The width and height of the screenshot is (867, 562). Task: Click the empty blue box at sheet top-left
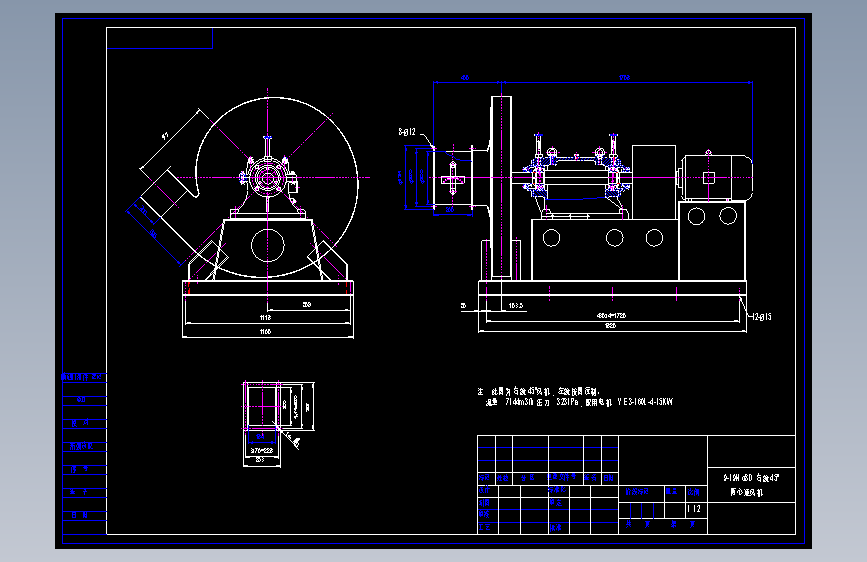coord(160,38)
